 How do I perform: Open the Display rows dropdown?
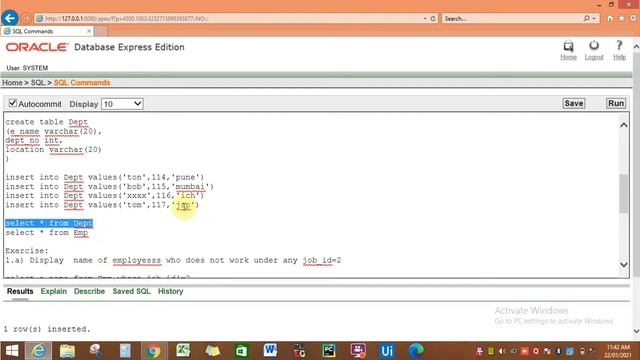[122, 104]
